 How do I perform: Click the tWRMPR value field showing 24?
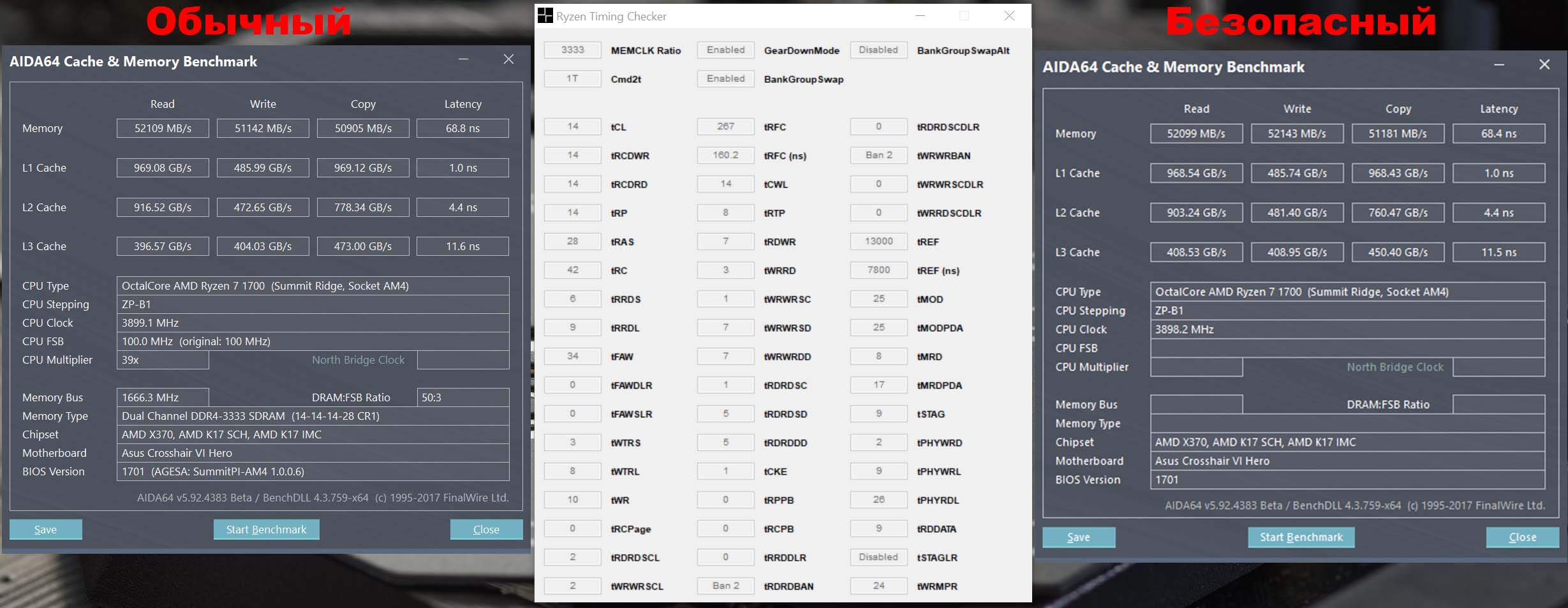(x=878, y=586)
